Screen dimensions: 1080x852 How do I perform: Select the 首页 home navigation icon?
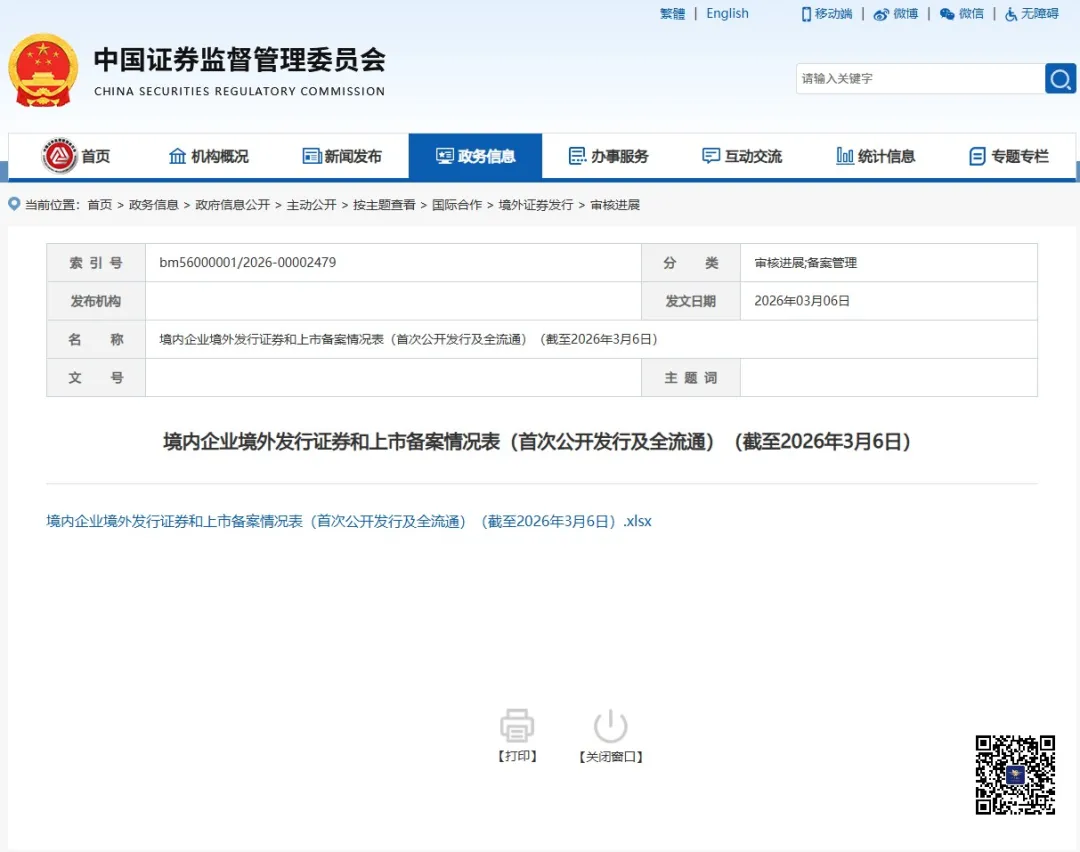point(57,155)
